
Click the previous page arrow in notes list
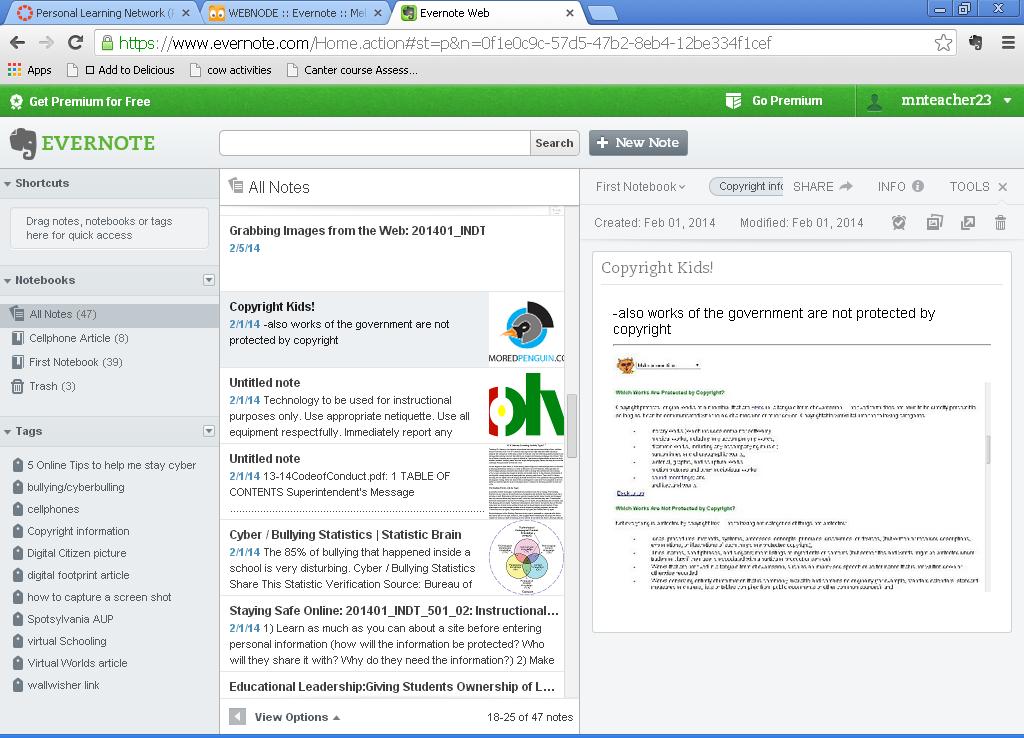(x=238, y=716)
